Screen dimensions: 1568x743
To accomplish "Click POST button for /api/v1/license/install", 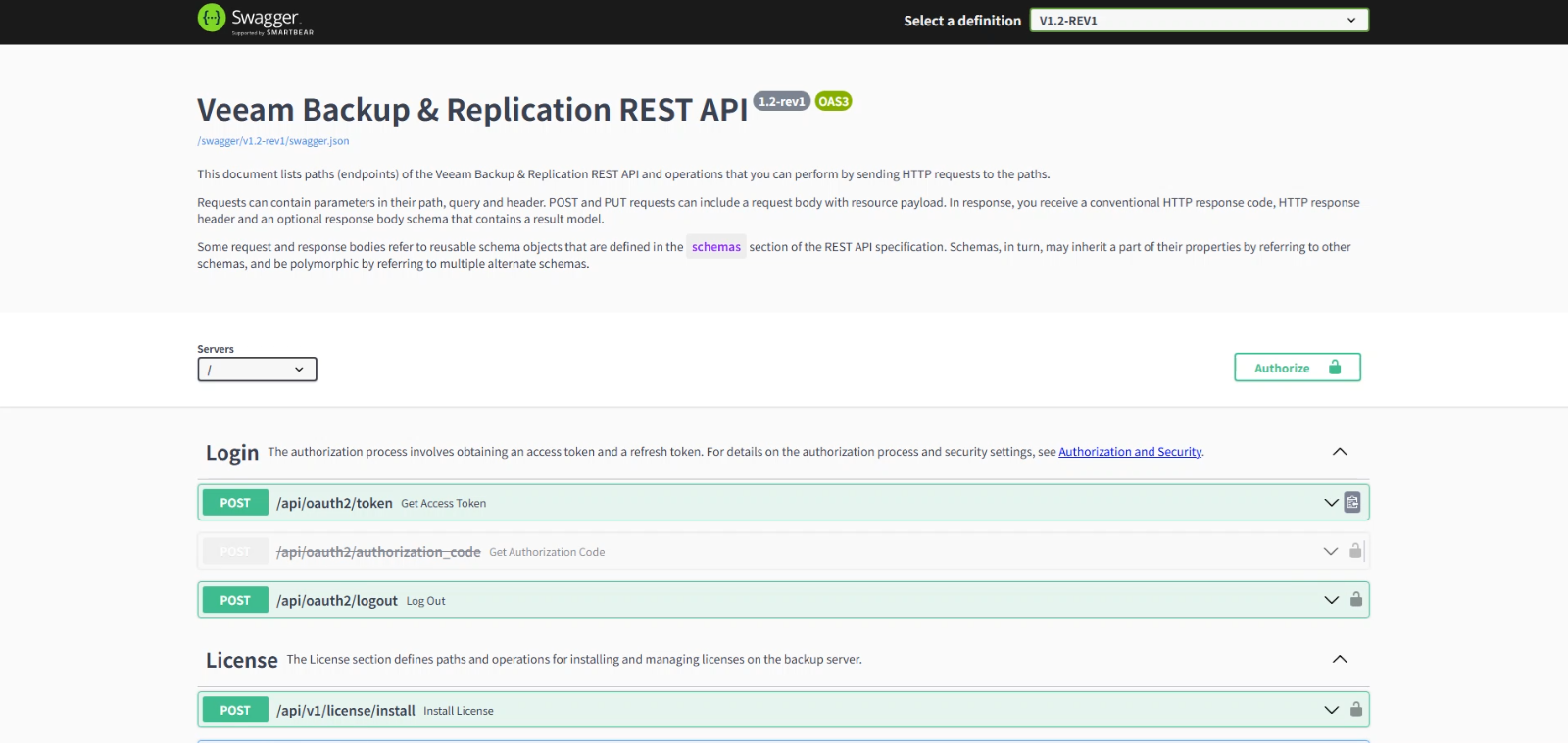I will tap(235, 710).
